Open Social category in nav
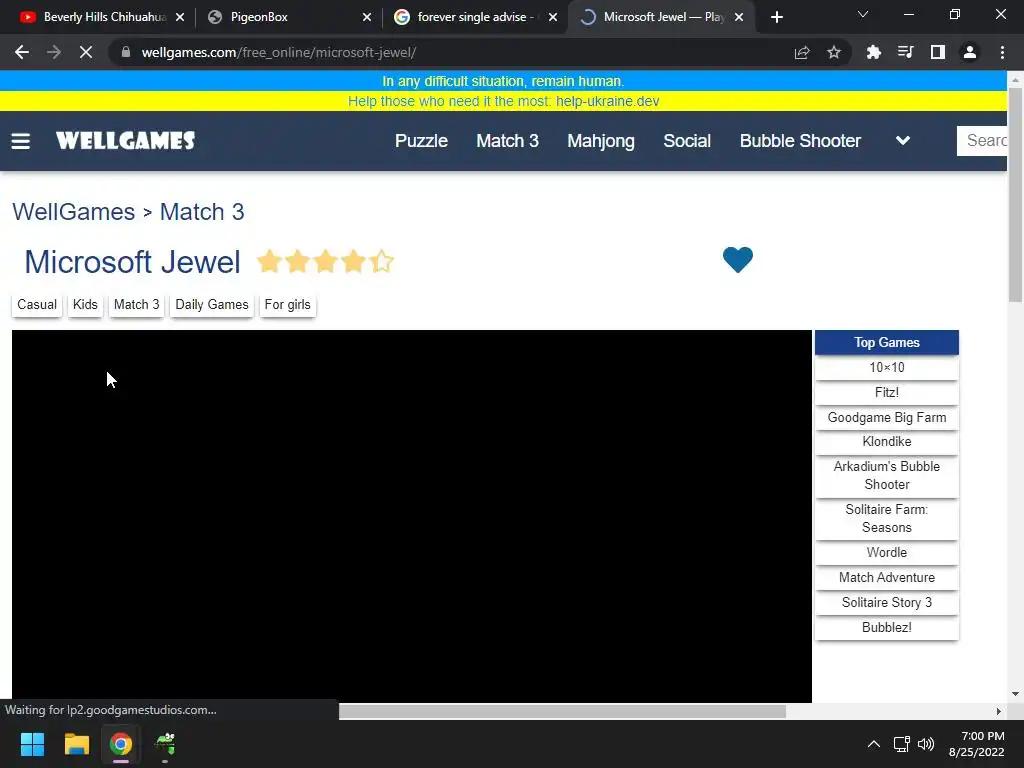The height and width of the screenshot is (768, 1024). coord(687,141)
